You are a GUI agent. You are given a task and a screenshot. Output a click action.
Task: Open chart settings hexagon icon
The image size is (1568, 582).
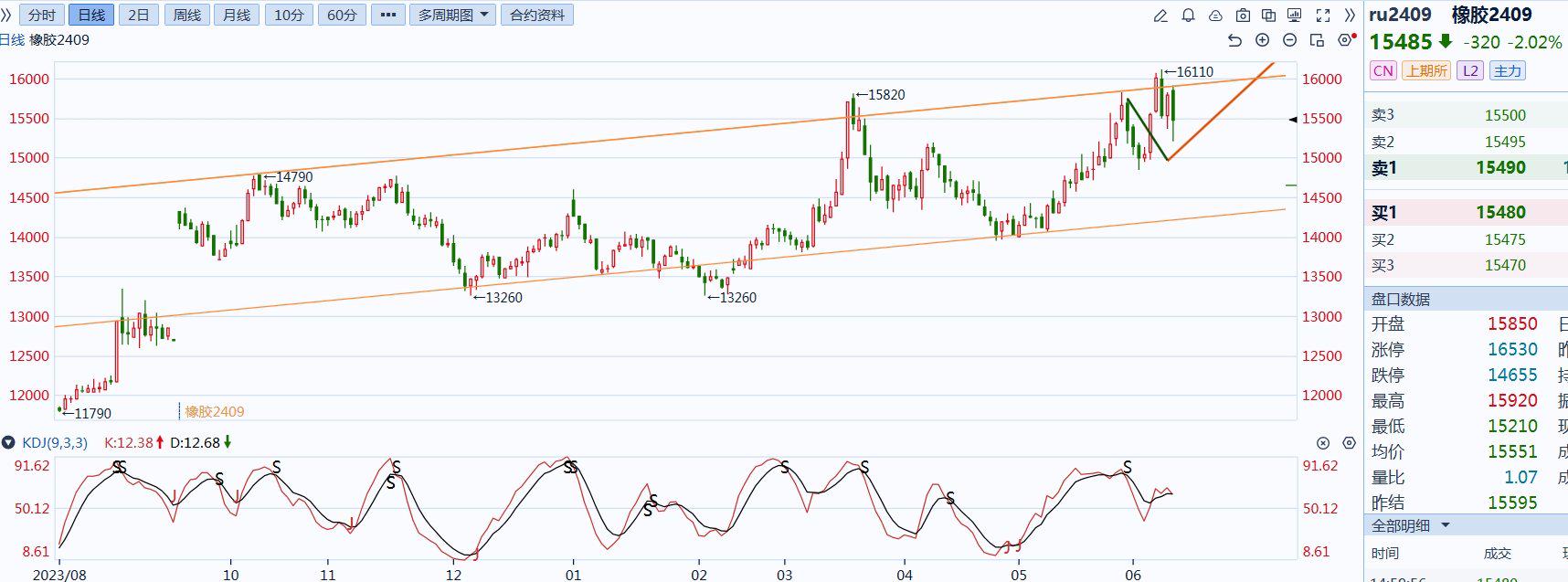pyautogui.click(x=1344, y=40)
